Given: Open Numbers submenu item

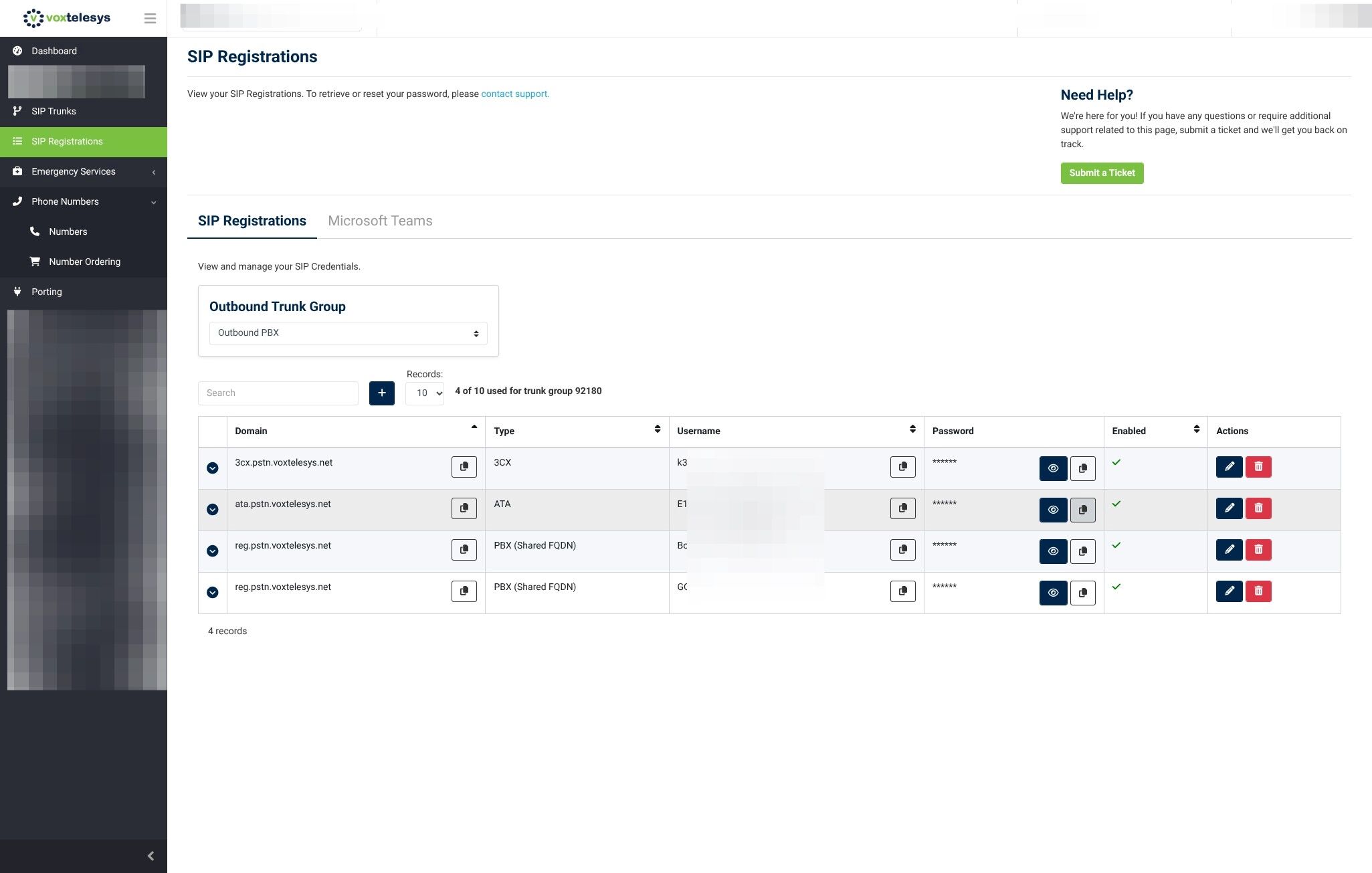Looking at the screenshot, I should [x=84, y=232].
